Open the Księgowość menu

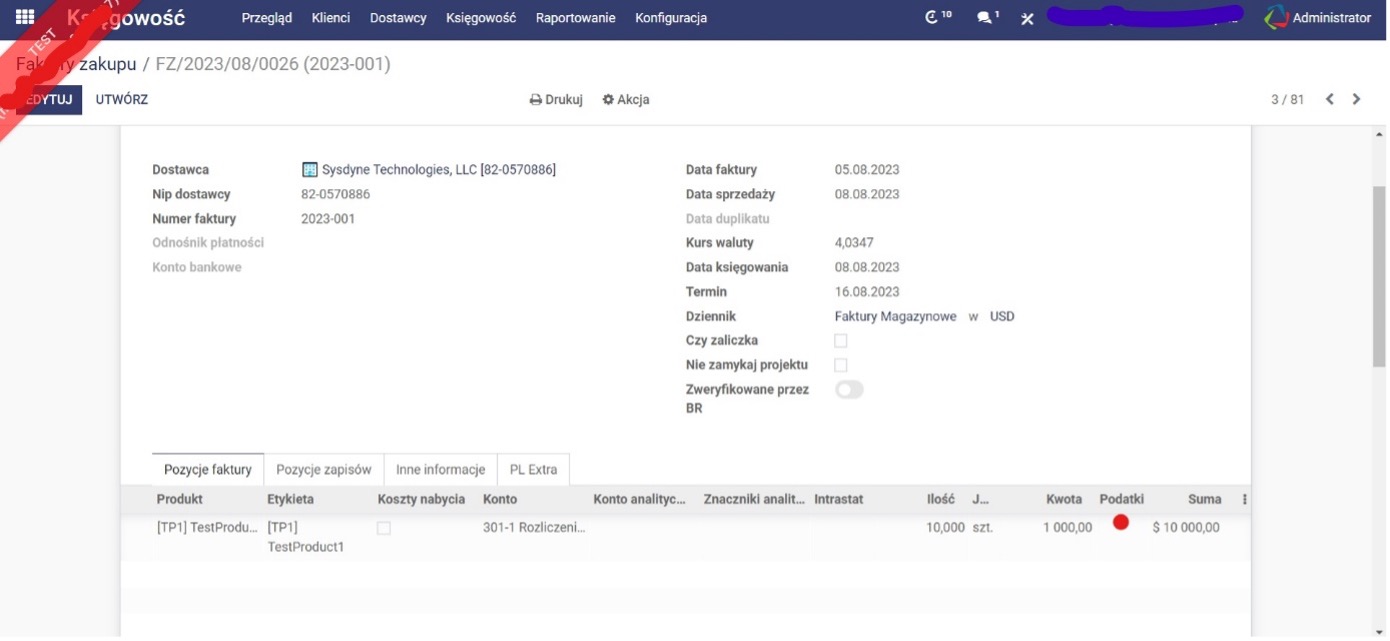(481, 18)
